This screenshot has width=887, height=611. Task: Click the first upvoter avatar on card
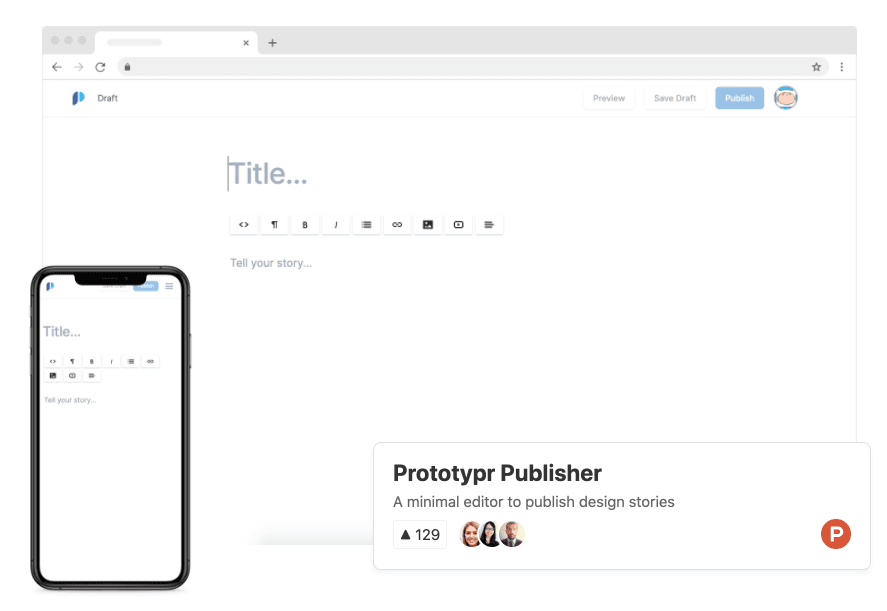pos(471,534)
